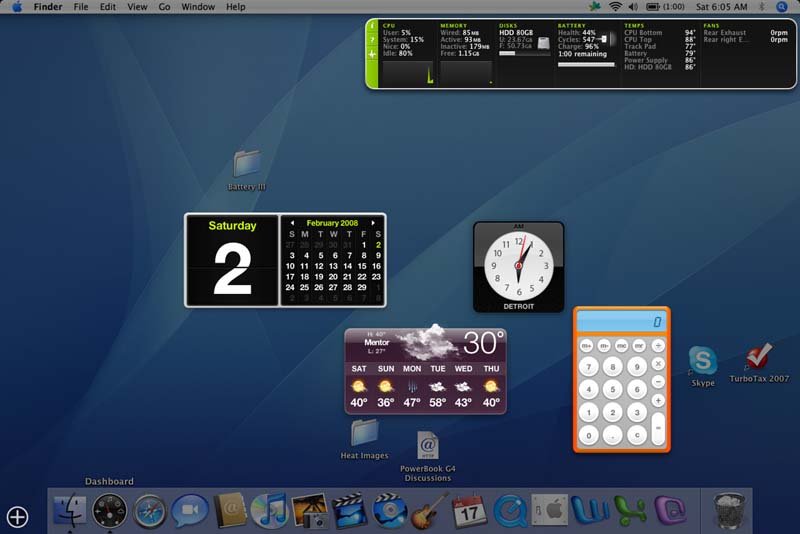Launch iTunes from the Dock
The width and height of the screenshot is (800, 534).
(x=269, y=510)
